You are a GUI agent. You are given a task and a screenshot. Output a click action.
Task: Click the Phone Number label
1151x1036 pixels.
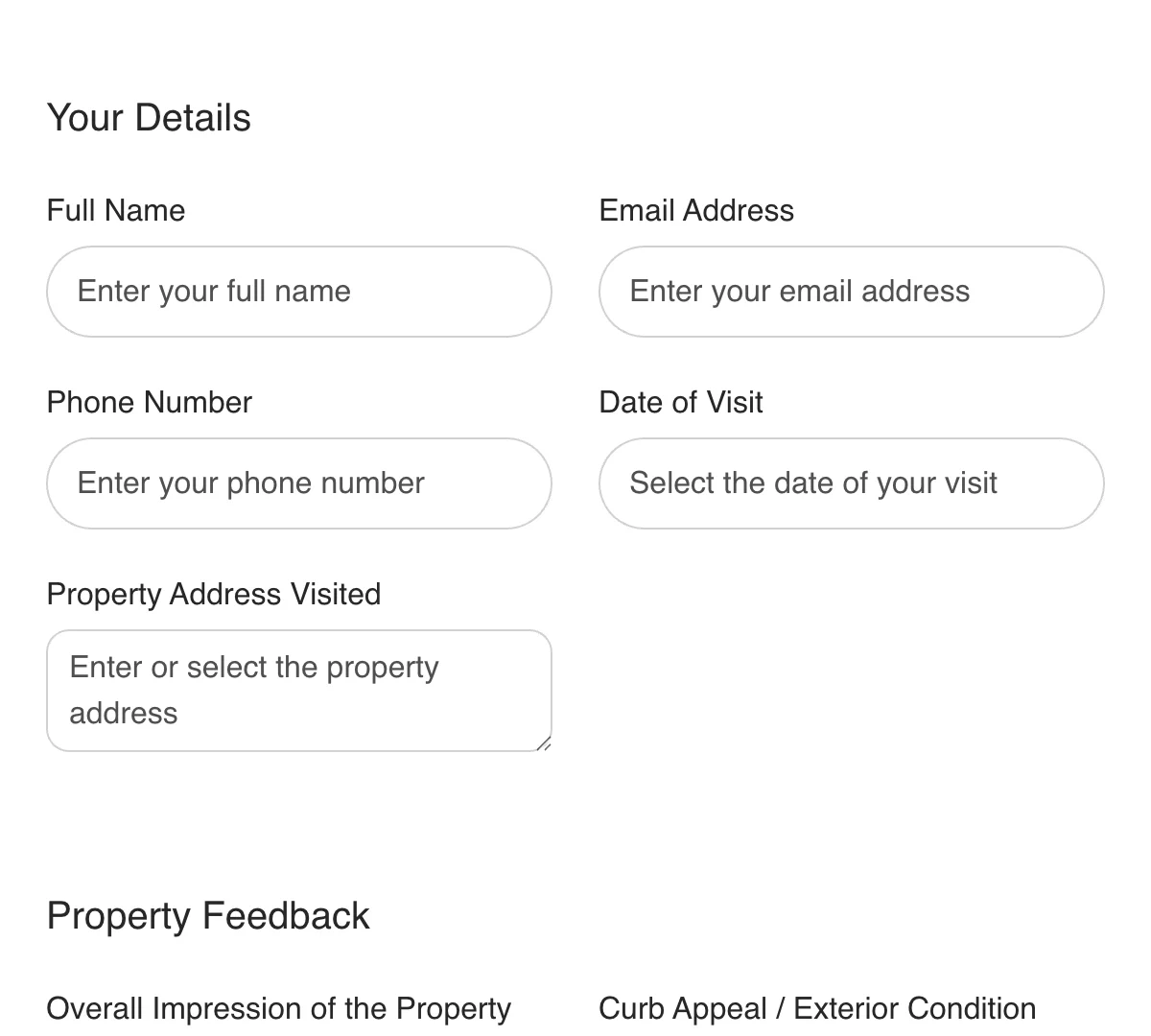tap(149, 402)
